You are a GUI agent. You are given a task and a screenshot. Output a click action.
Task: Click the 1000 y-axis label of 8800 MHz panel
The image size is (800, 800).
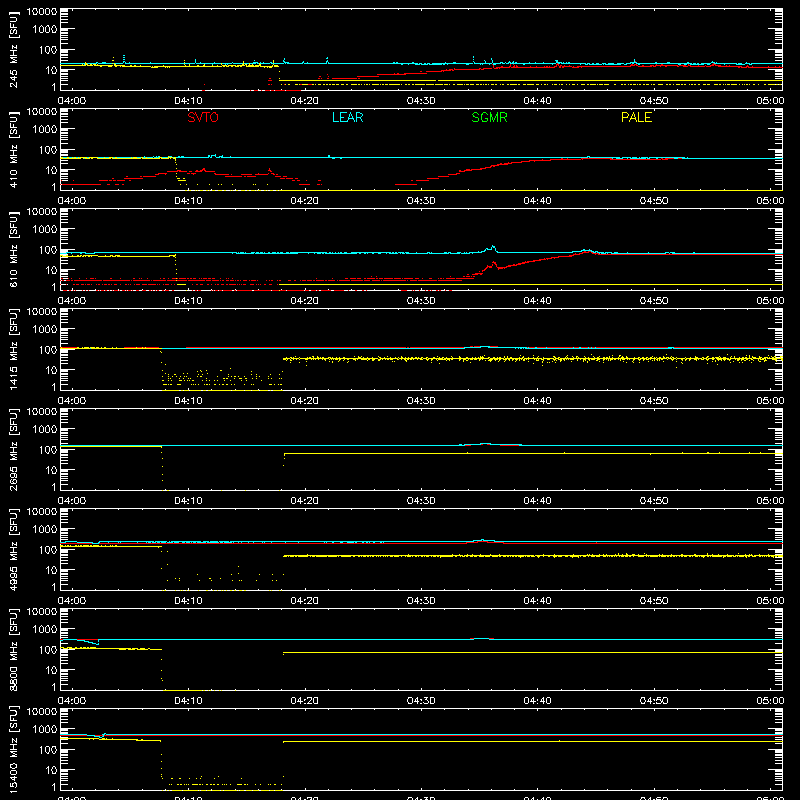[45, 629]
